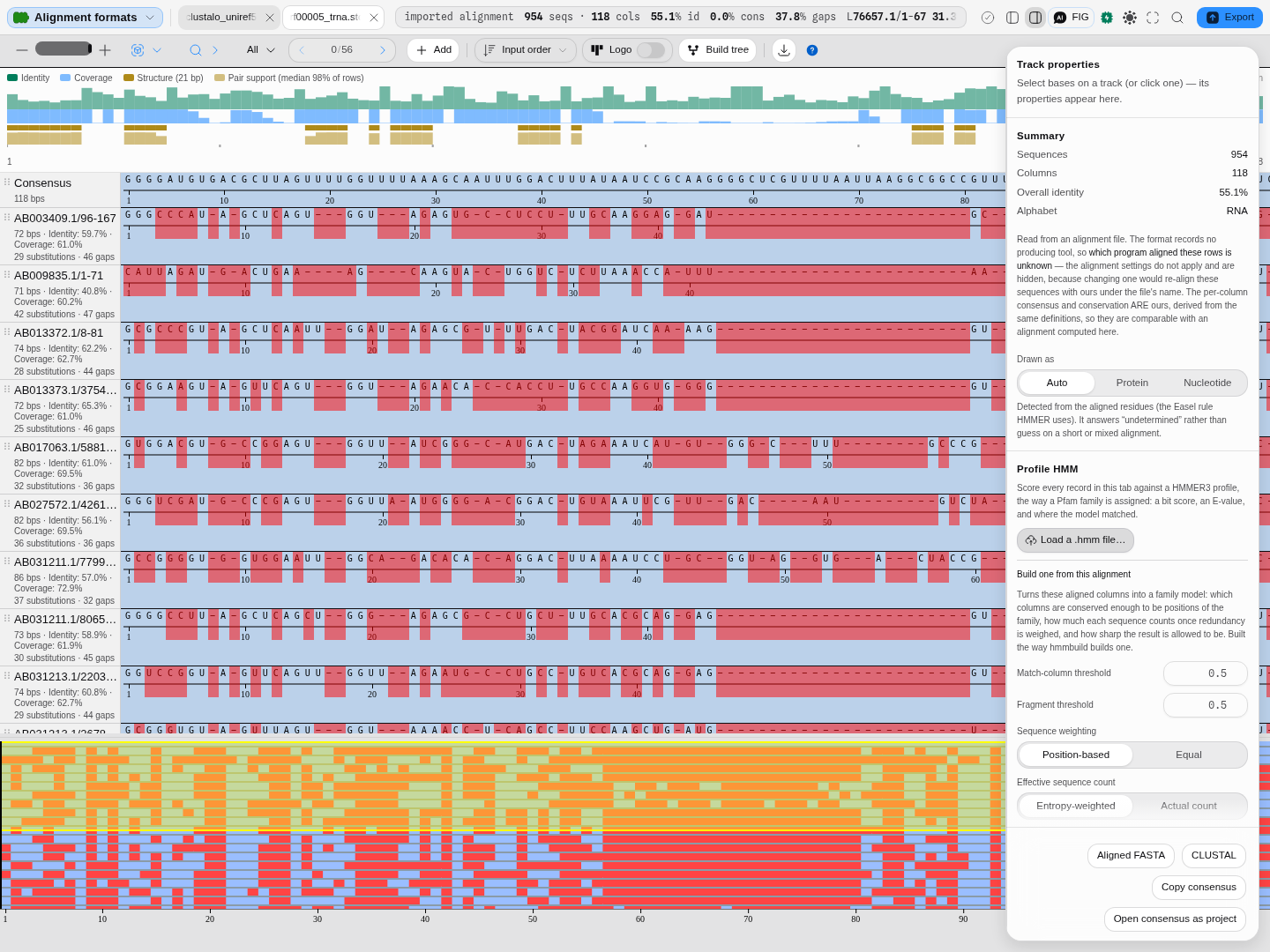Select Protein in Drawn as
This screenshot has height=952, width=1270.
(x=1132, y=383)
